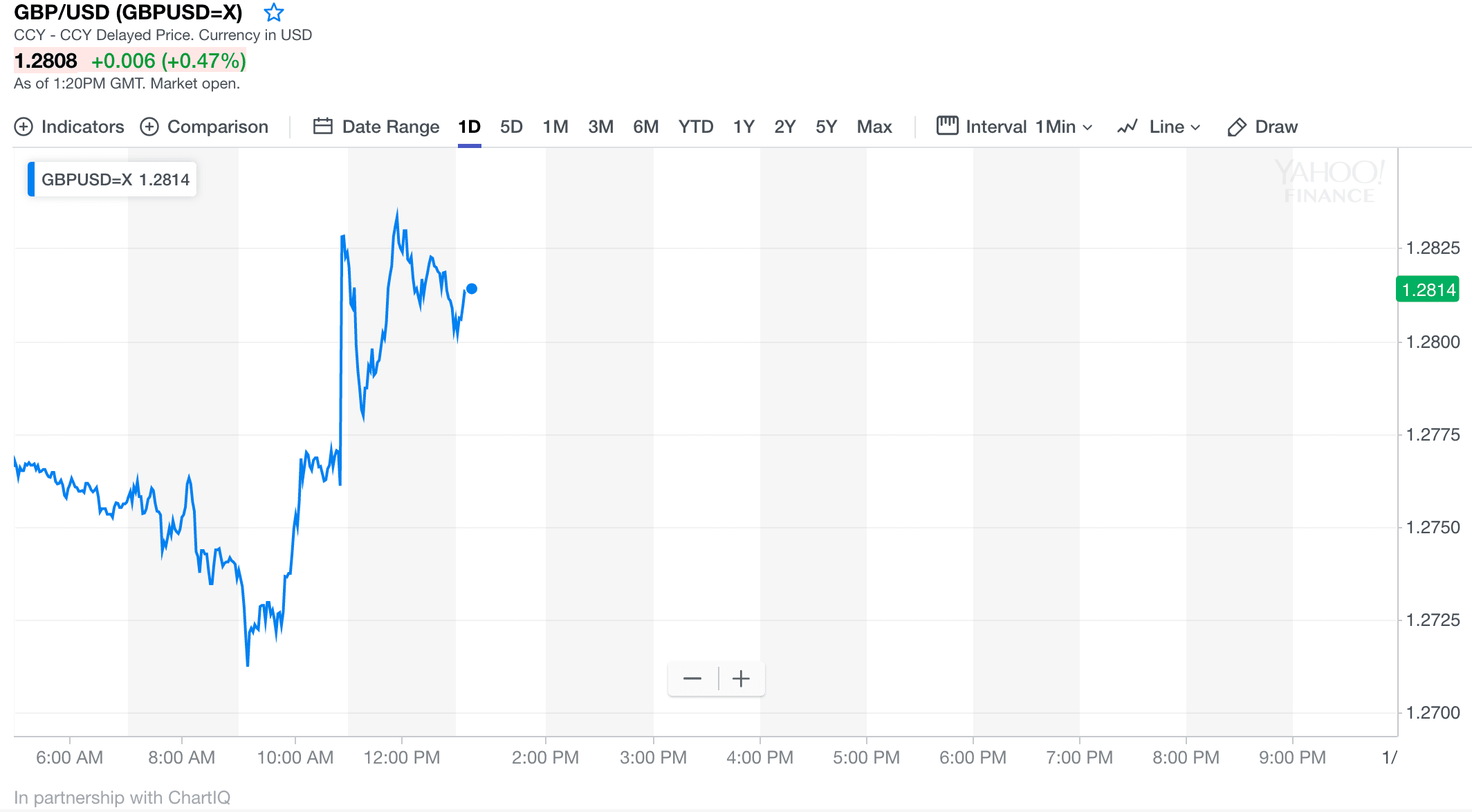The width and height of the screenshot is (1472, 812).
Task: Click the Comparison plus icon
Action: pos(149,127)
